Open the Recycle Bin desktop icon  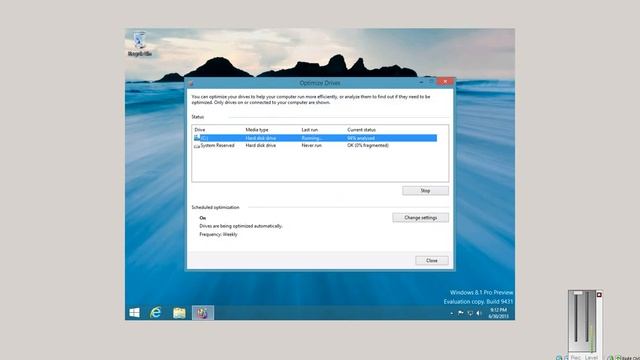coord(139,44)
